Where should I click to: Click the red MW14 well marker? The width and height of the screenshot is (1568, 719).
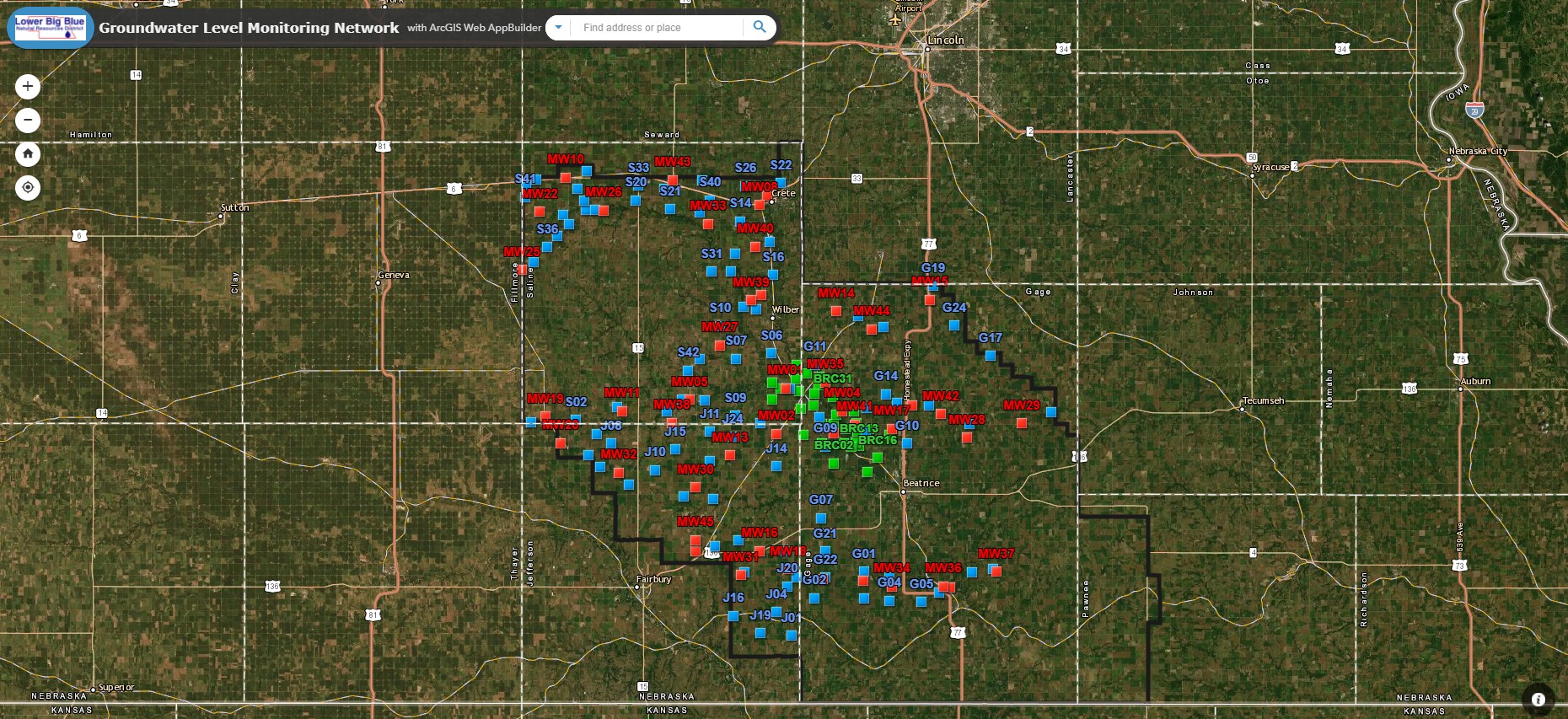(x=836, y=311)
